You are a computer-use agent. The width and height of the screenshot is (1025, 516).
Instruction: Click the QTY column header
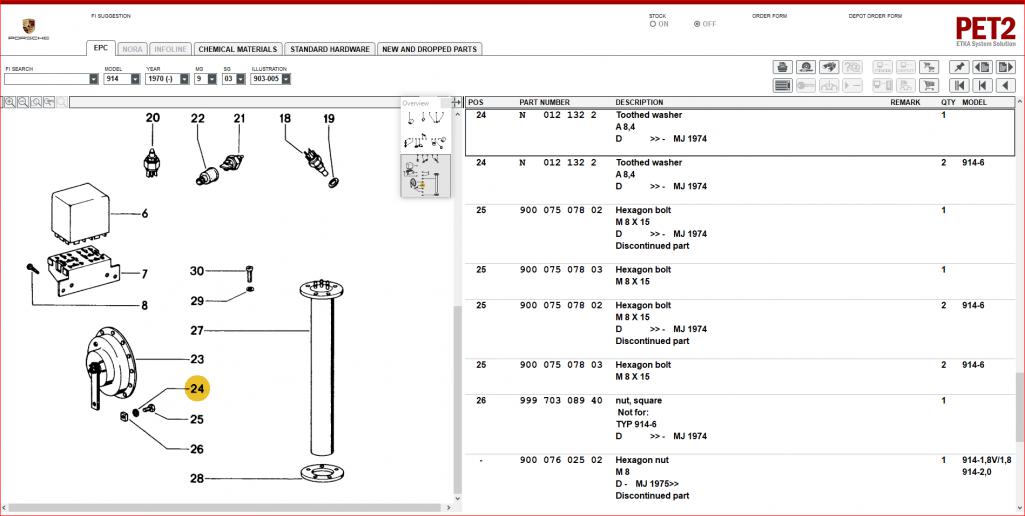coord(948,103)
